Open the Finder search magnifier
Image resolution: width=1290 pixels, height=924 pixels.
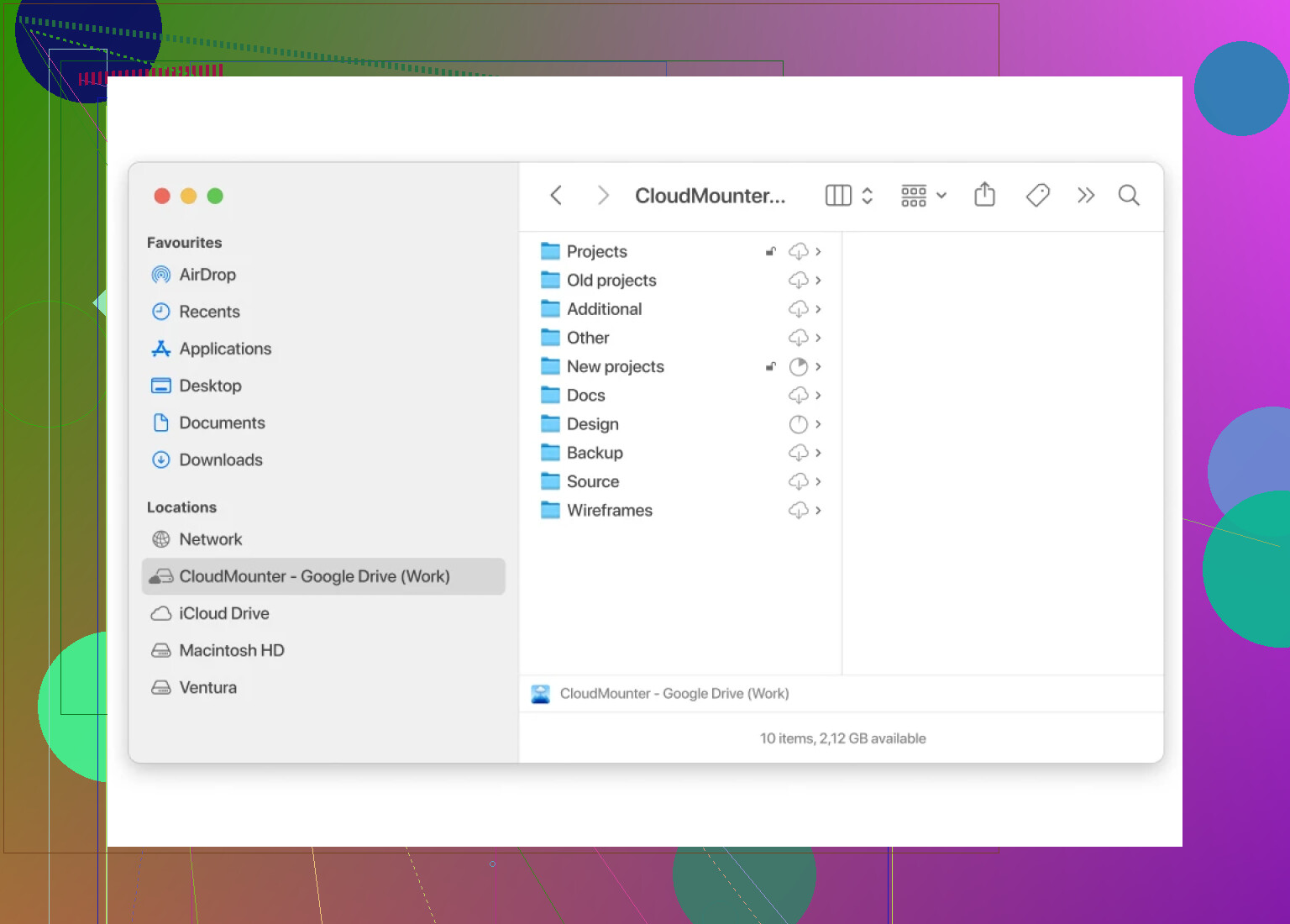pos(1129,196)
